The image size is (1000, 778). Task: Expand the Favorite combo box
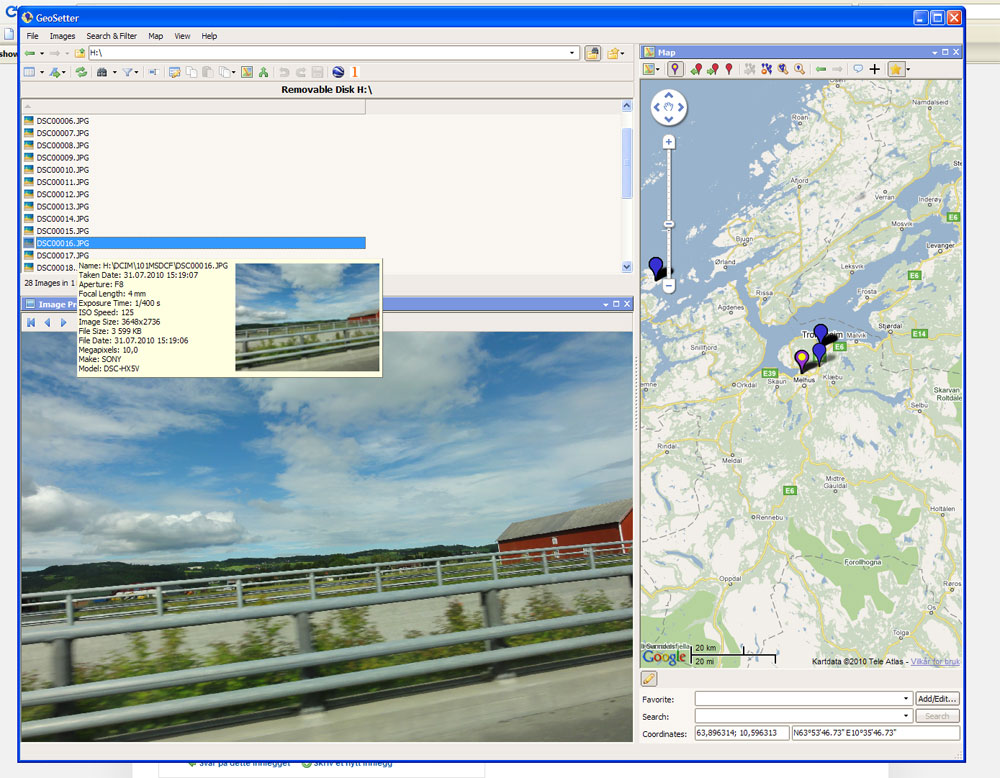906,699
